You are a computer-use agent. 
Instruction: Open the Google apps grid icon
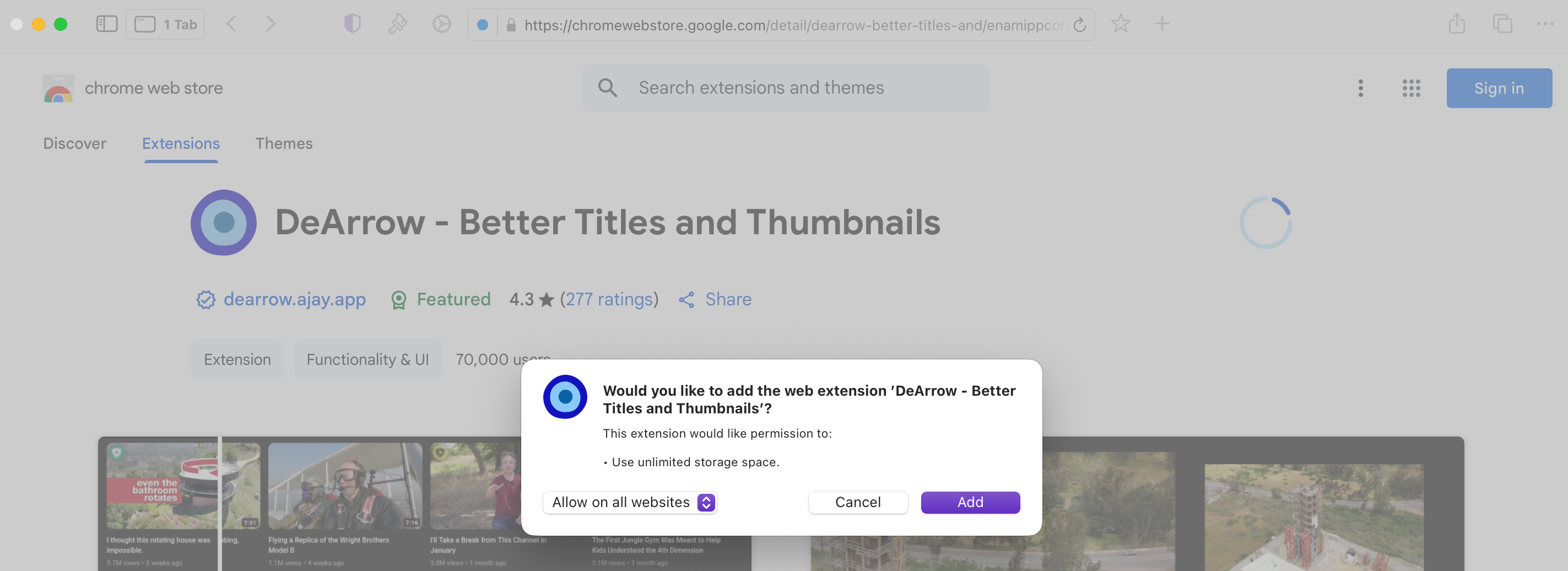click(1411, 88)
